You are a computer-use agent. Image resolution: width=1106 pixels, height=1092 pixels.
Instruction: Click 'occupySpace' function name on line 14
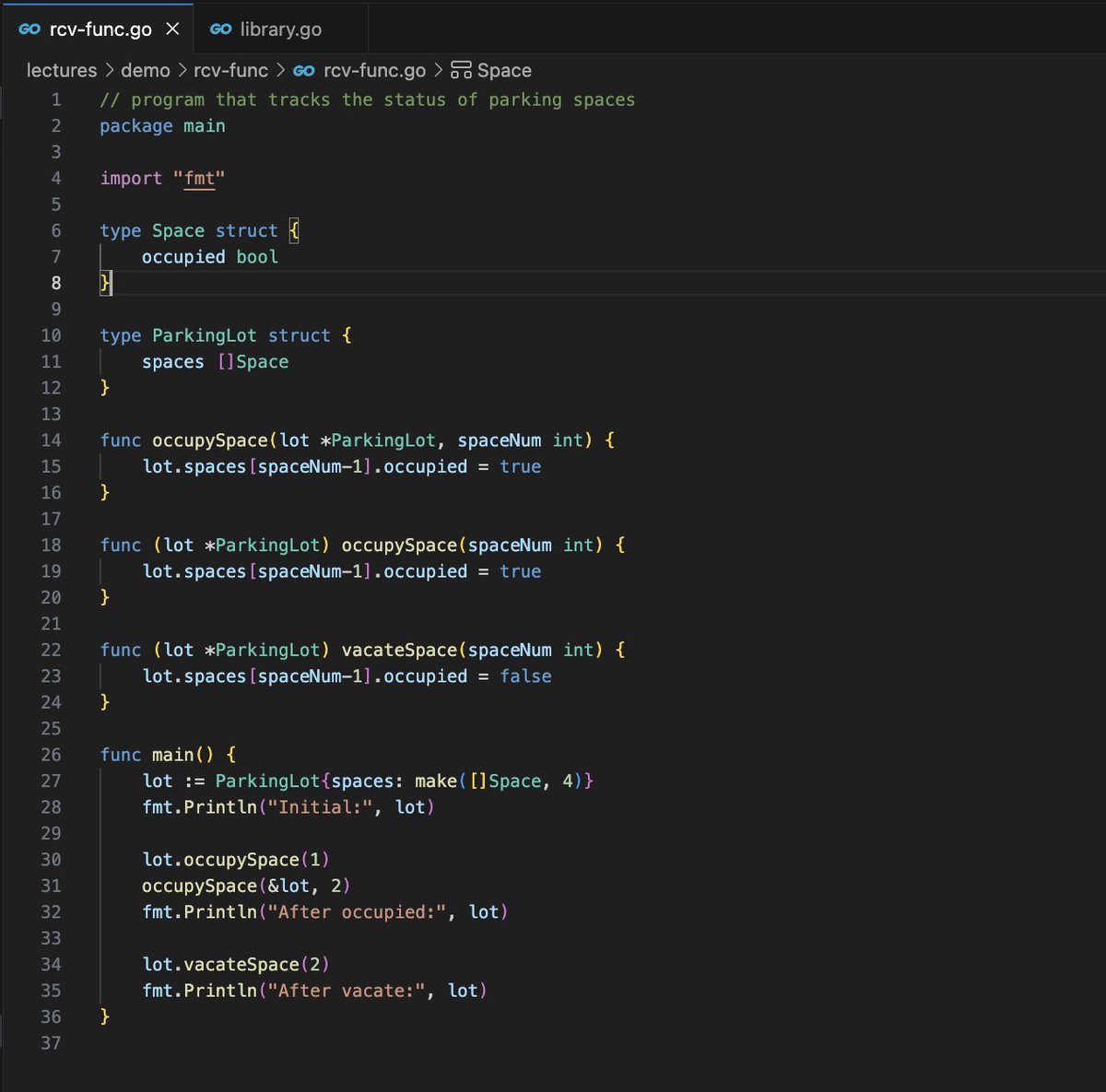tap(210, 440)
